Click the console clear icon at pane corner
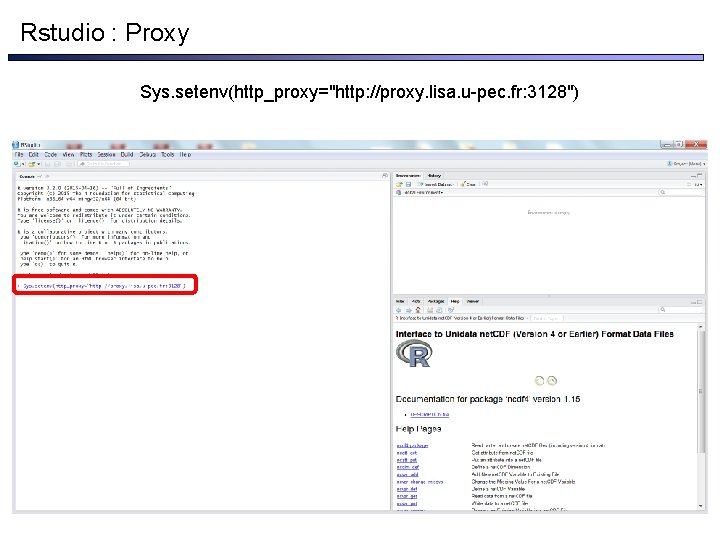 pos(384,176)
